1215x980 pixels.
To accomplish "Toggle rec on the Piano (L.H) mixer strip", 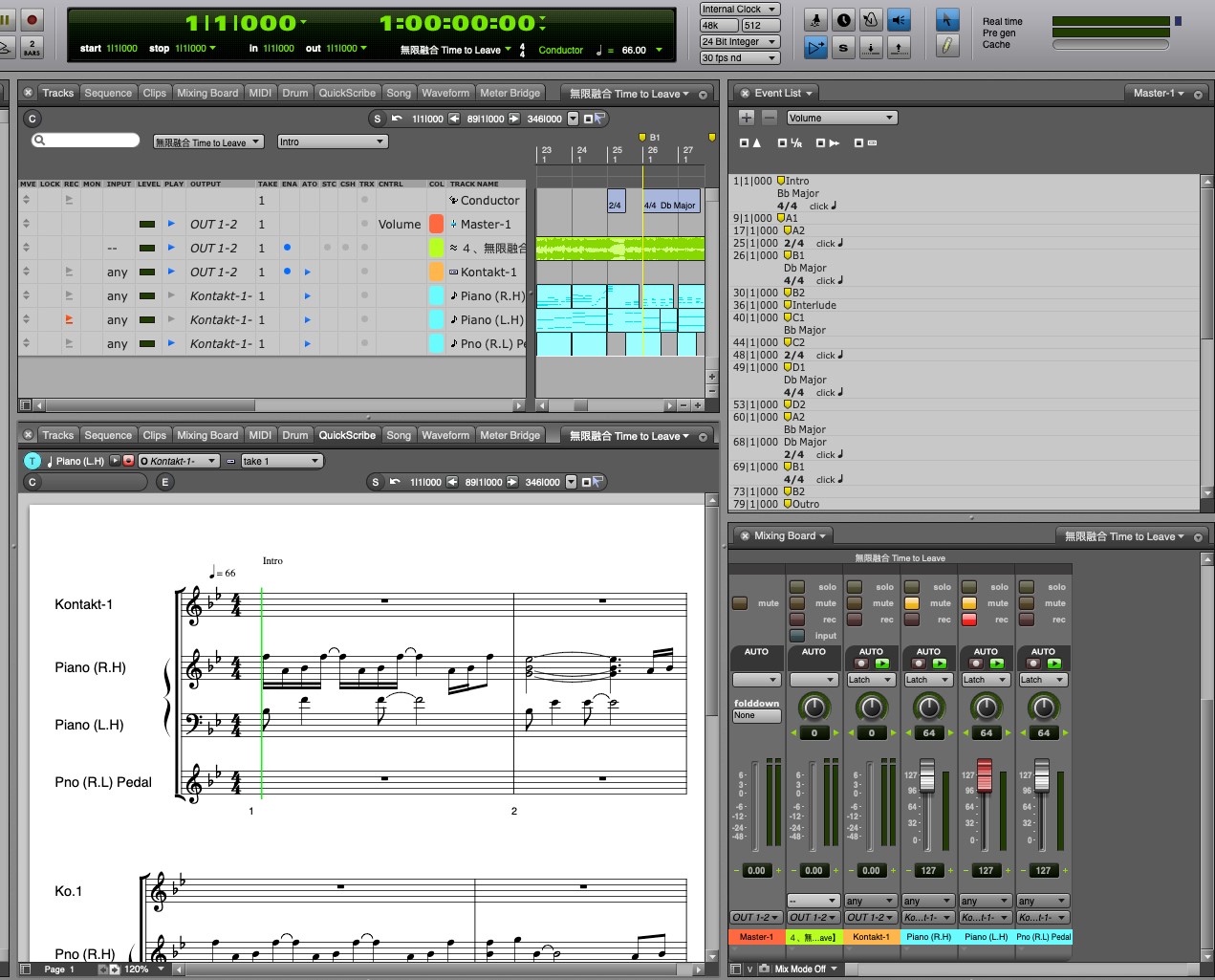I will (969, 620).
